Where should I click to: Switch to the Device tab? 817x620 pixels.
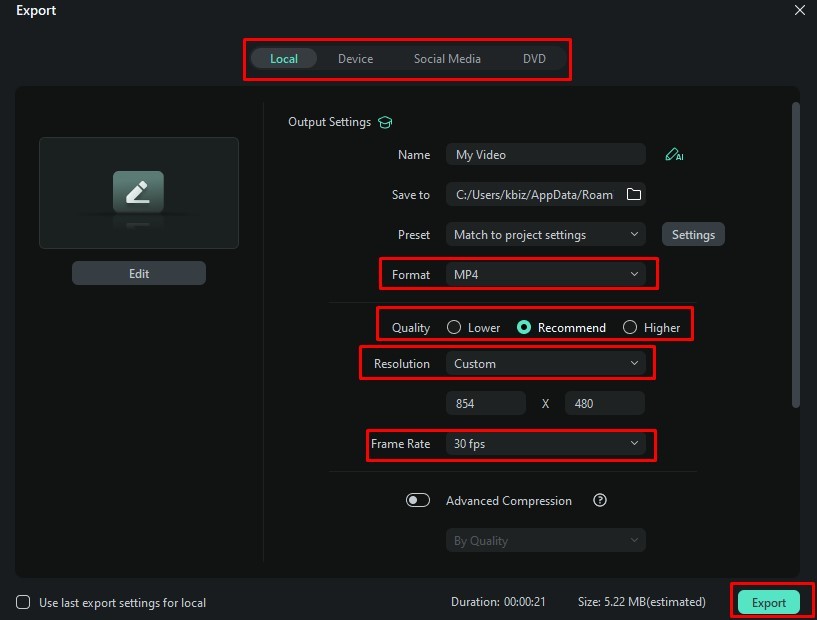coord(355,59)
